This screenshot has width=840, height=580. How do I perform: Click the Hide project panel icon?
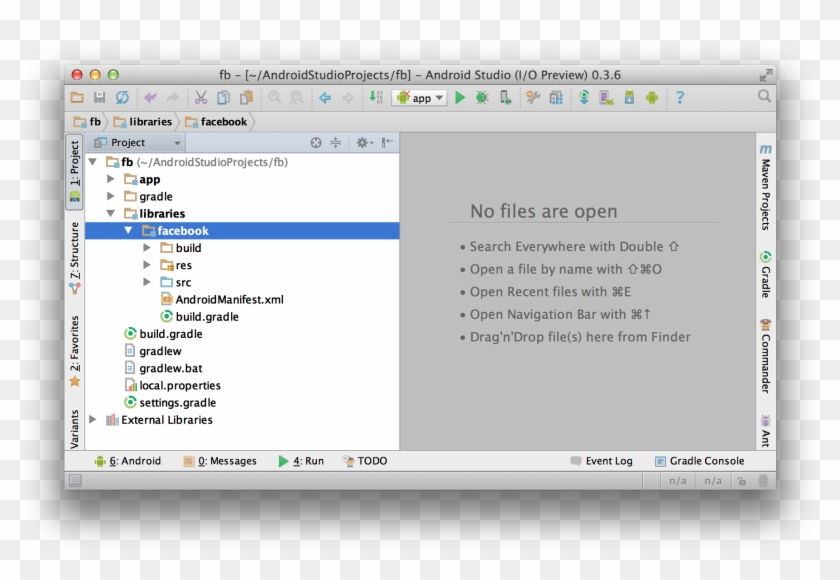(x=387, y=142)
